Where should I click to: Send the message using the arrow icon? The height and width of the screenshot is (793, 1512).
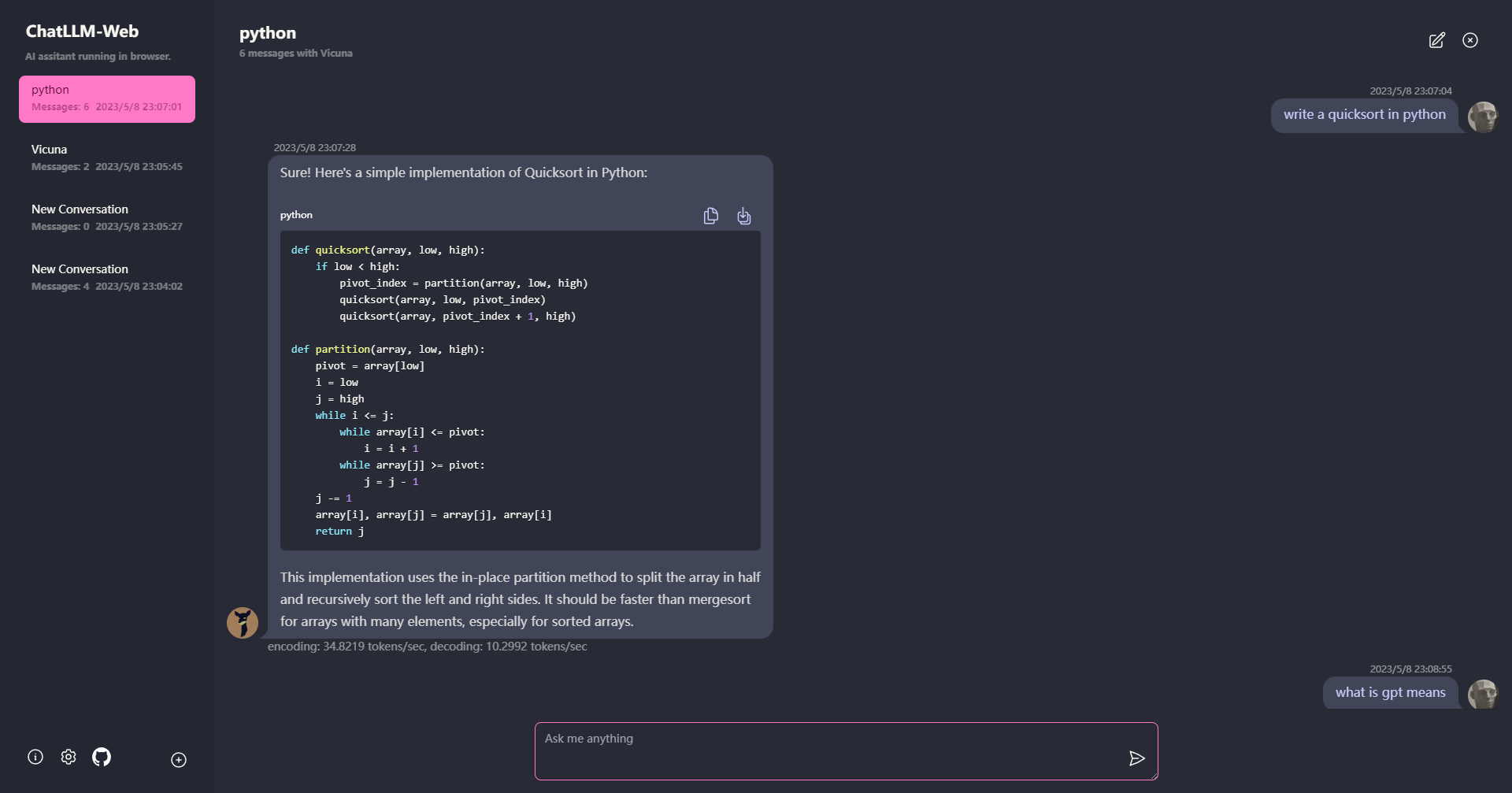tap(1136, 758)
